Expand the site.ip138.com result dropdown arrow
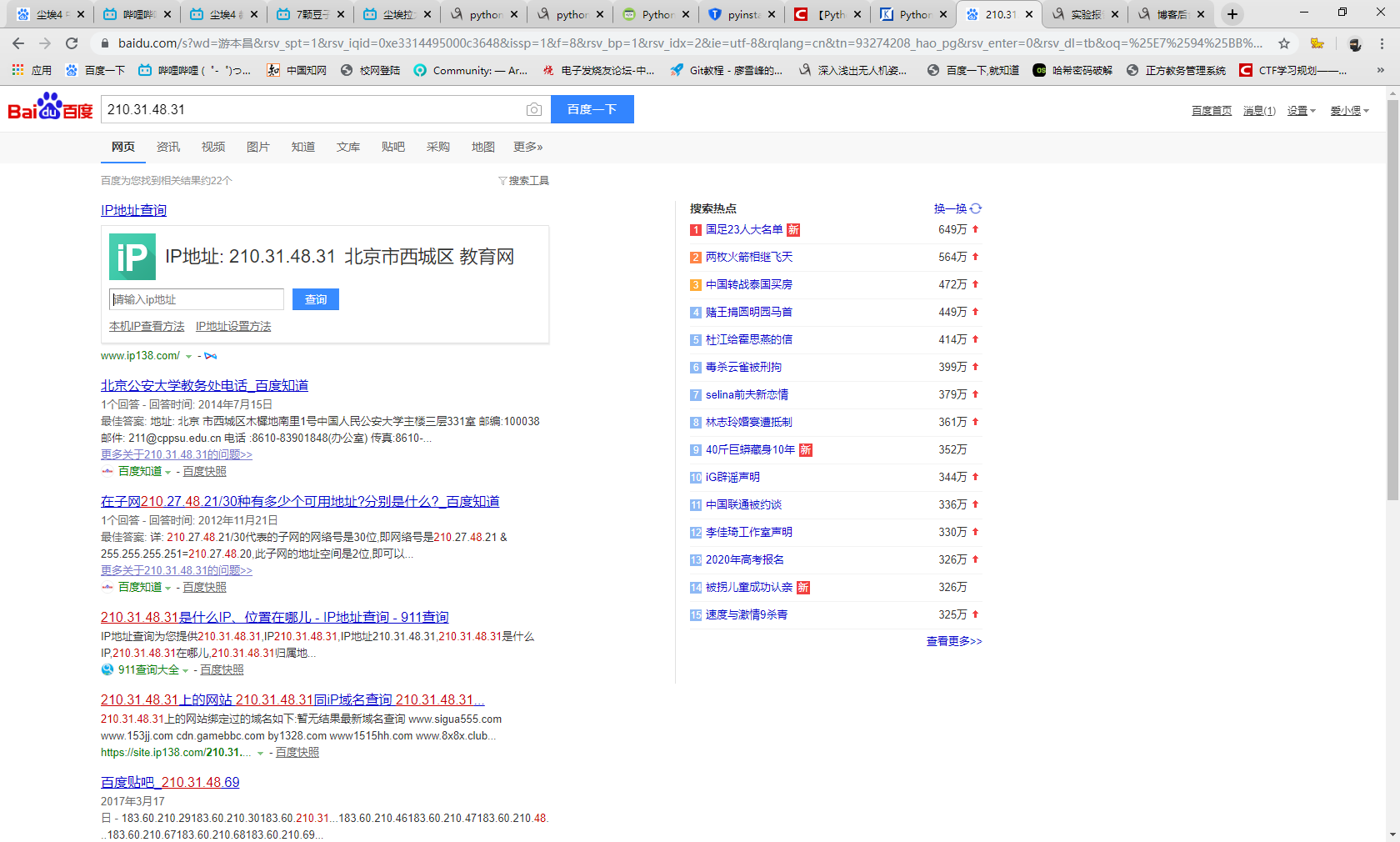Image resolution: width=1400 pixels, height=842 pixels. pos(260,754)
